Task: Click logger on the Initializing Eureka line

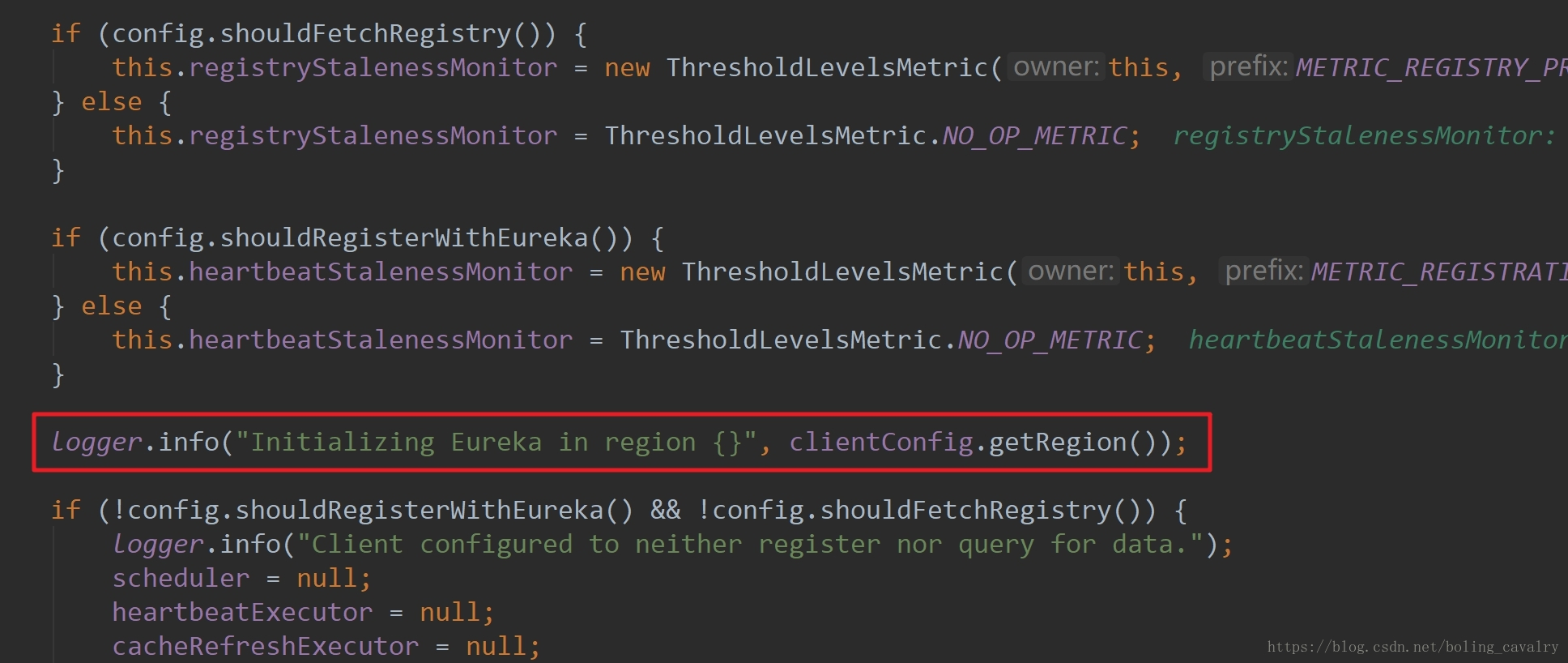Action: point(96,442)
